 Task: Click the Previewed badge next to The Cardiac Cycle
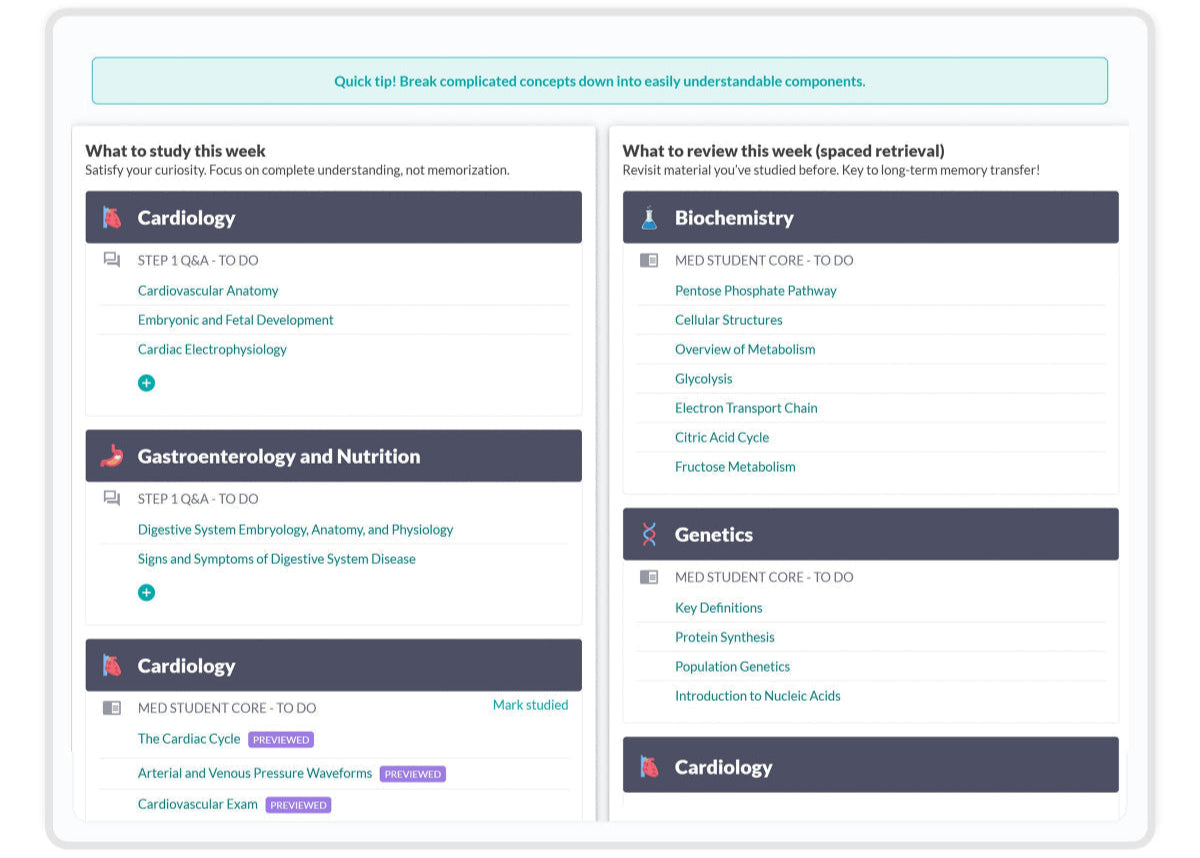point(281,740)
